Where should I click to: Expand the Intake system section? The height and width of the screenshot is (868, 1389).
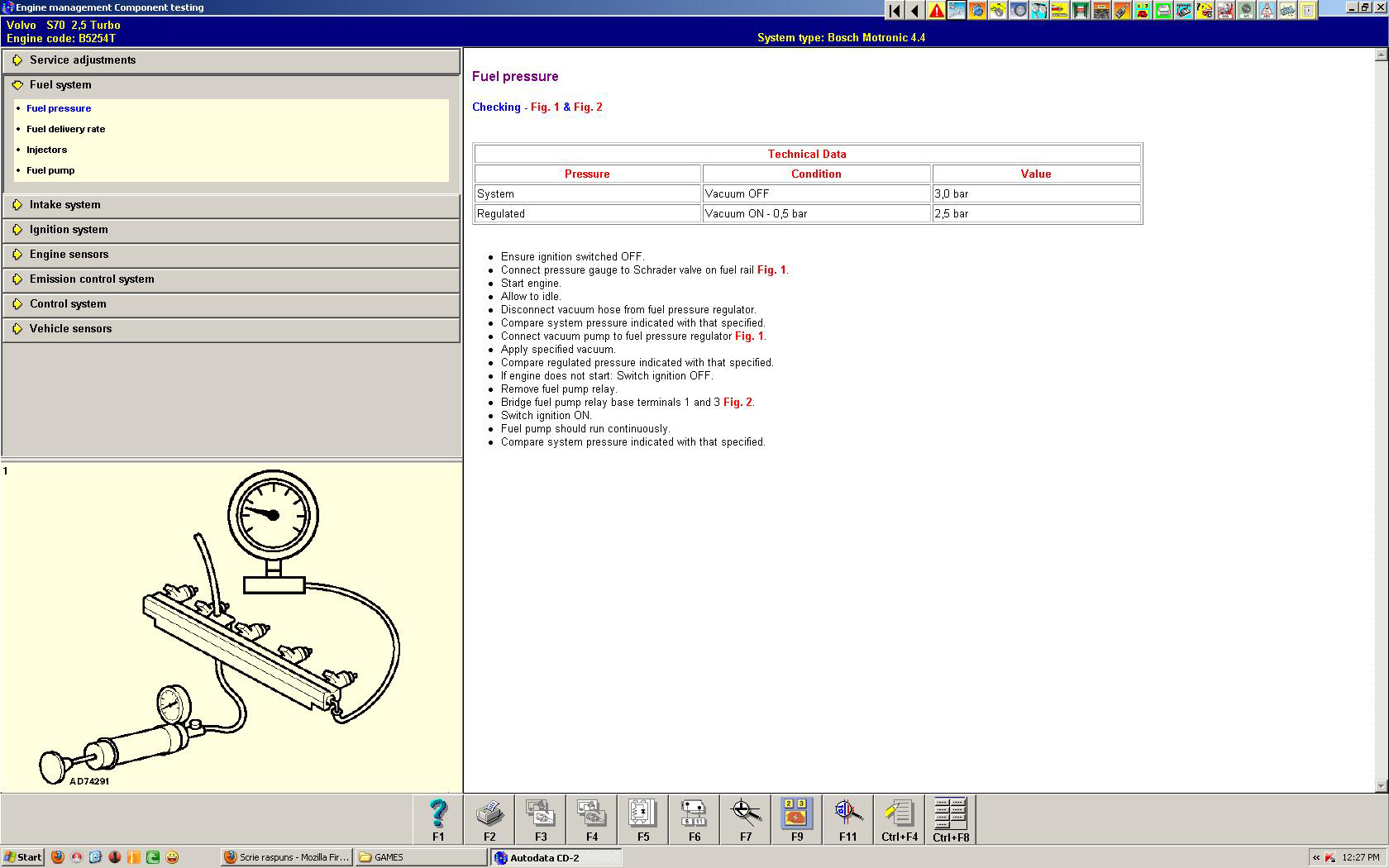point(65,205)
